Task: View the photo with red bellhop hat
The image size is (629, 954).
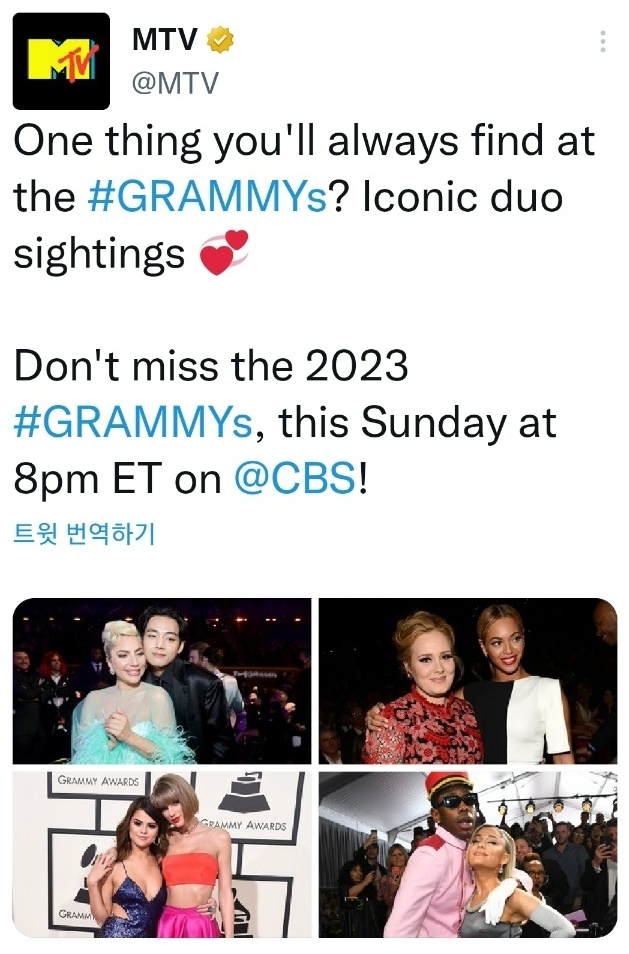Action: pos(467,855)
